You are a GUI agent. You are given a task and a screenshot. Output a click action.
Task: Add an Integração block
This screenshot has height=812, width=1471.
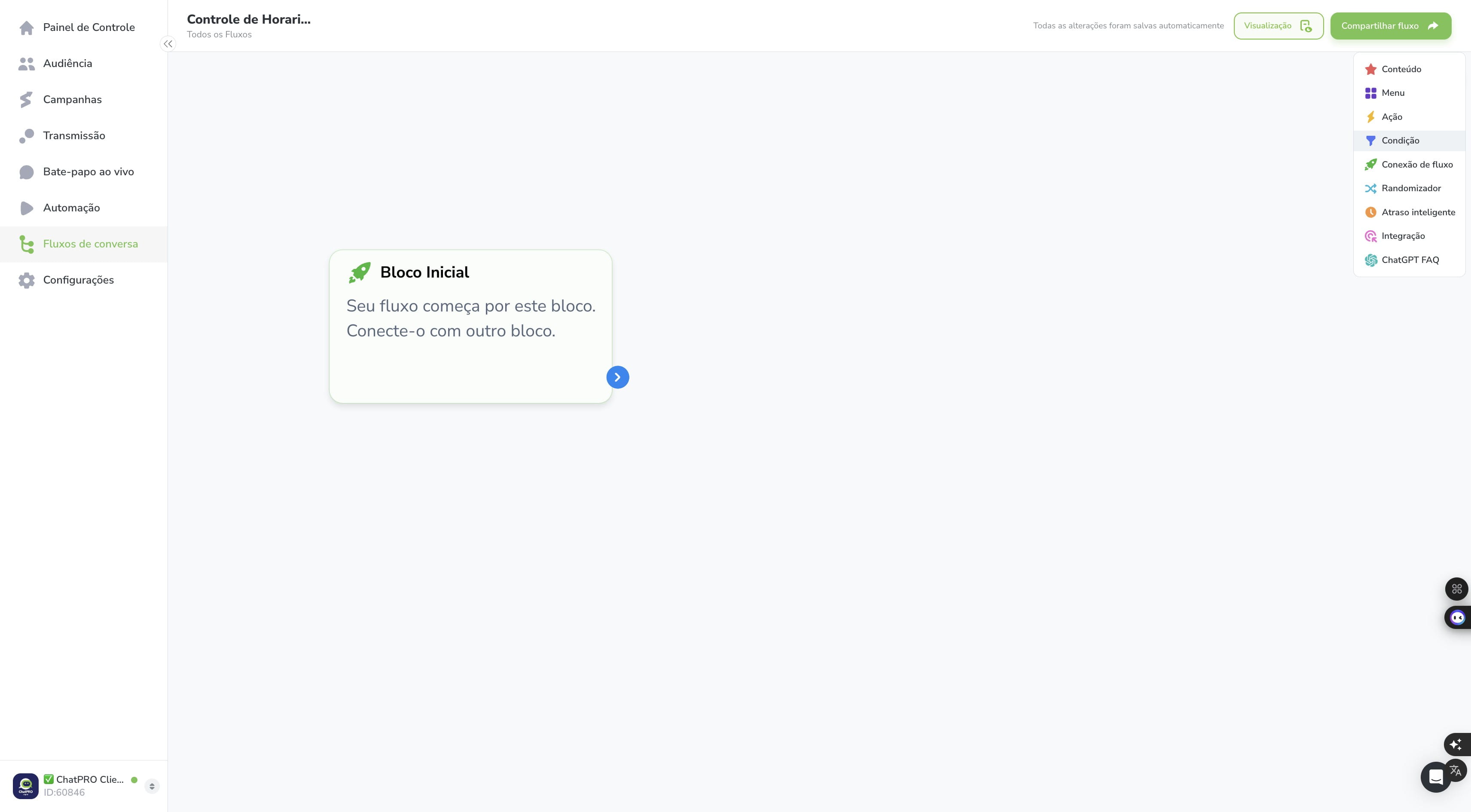pyautogui.click(x=1409, y=236)
